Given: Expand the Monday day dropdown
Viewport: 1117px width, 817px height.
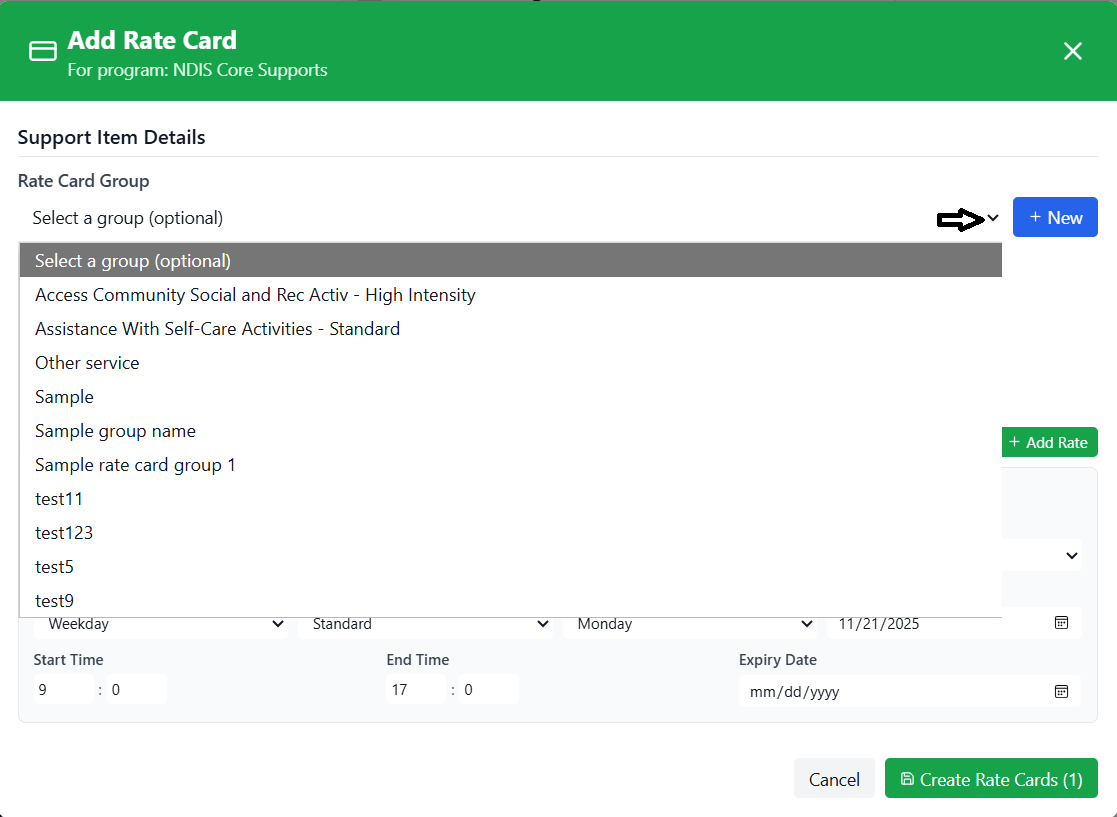Looking at the screenshot, I should [x=688, y=624].
